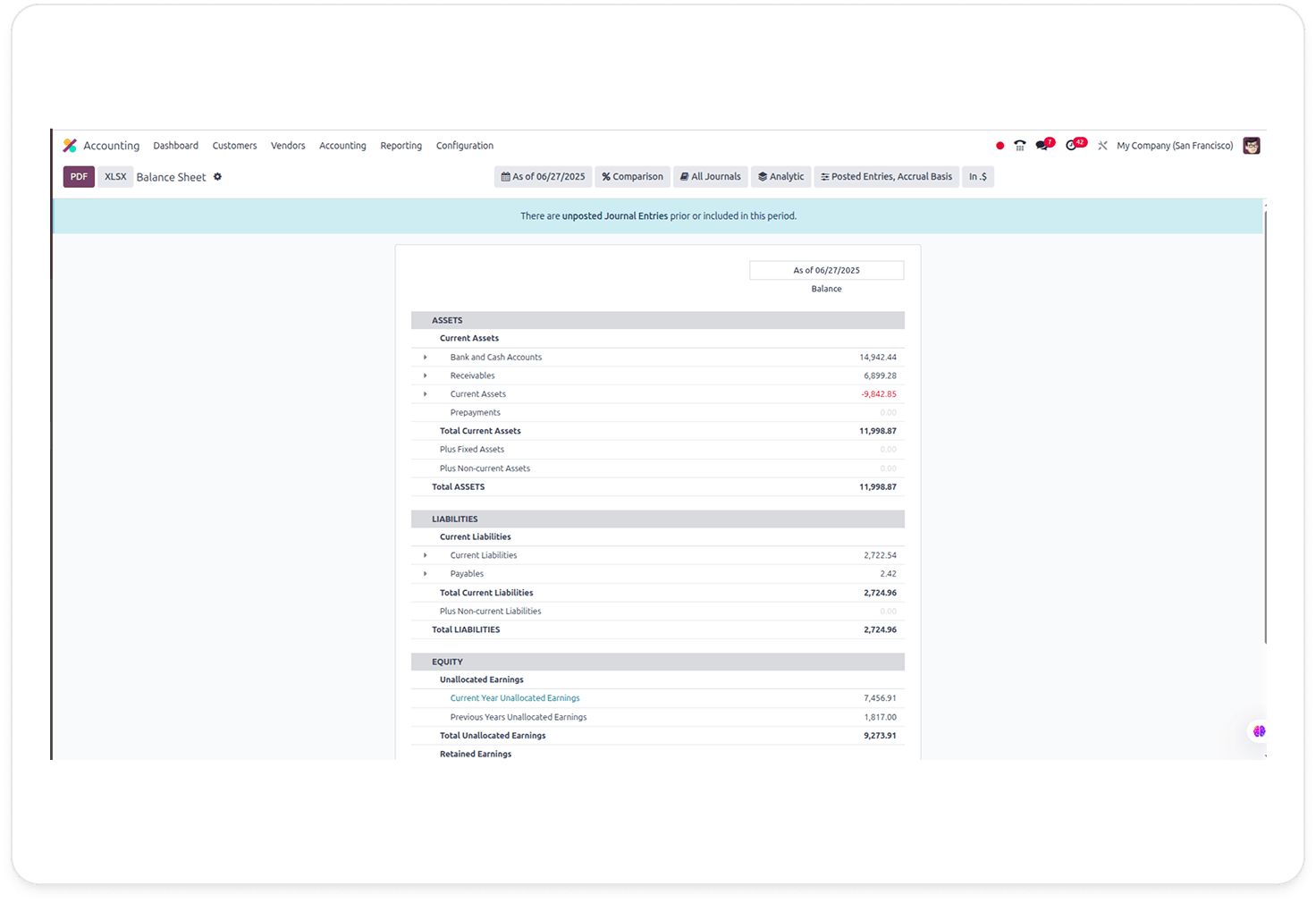Expand the Bank and Cash Accounts row
Image resolution: width=1316 pixels, height=903 pixels.
pyautogui.click(x=425, y=358)
